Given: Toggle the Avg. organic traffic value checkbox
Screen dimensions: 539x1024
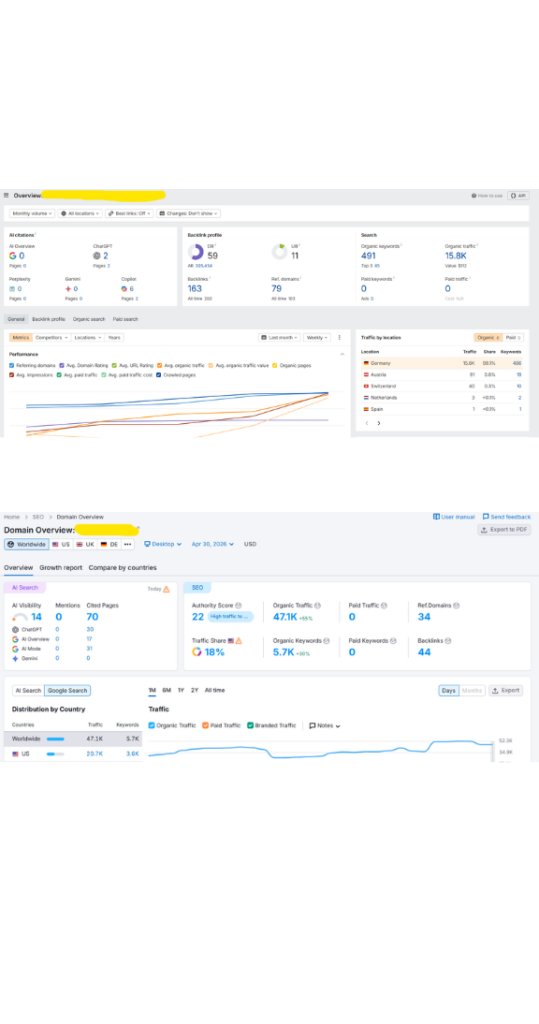Looking at the screenshot, I should coord(211,366).
